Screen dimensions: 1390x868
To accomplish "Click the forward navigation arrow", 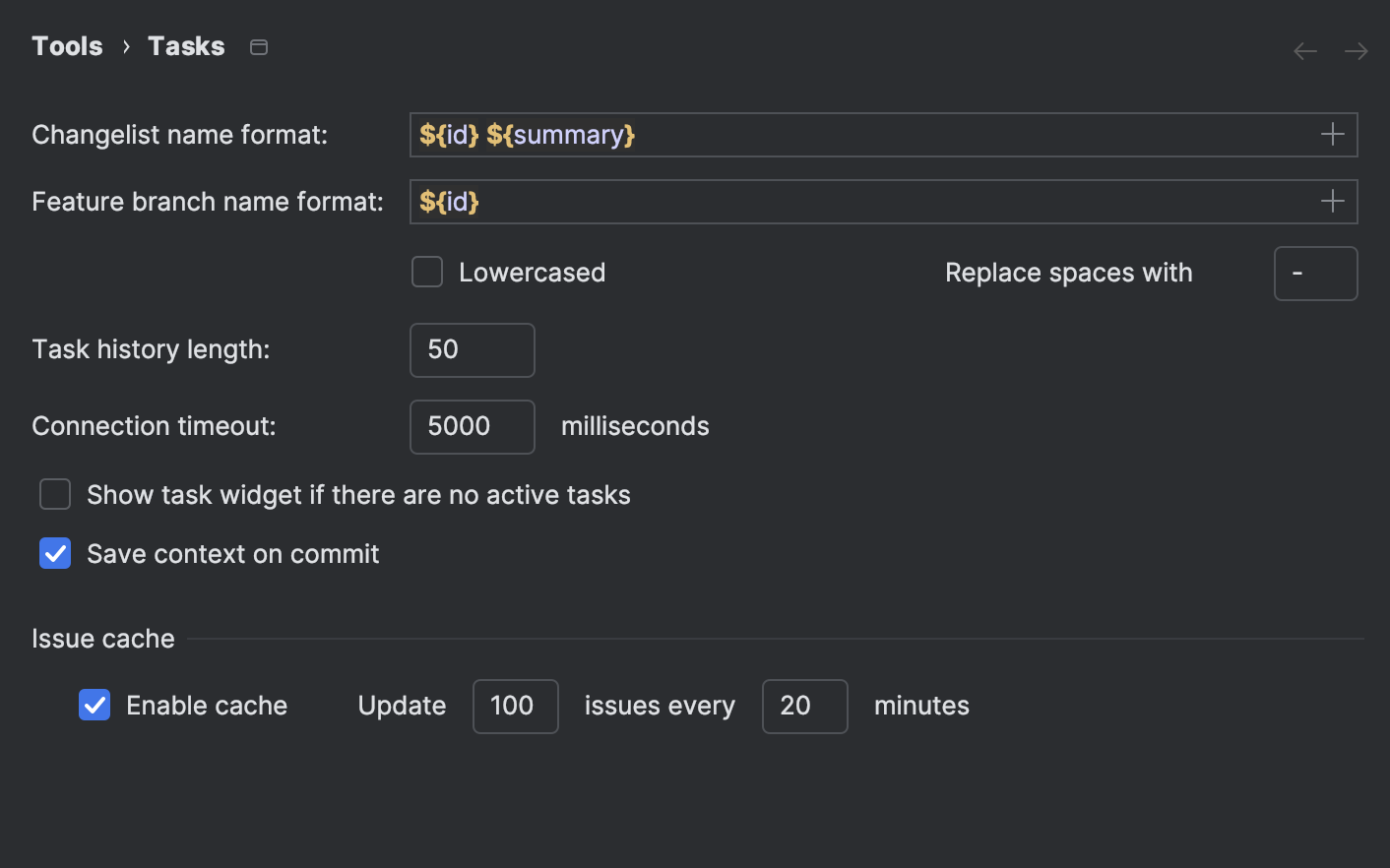I will 1356,50.
